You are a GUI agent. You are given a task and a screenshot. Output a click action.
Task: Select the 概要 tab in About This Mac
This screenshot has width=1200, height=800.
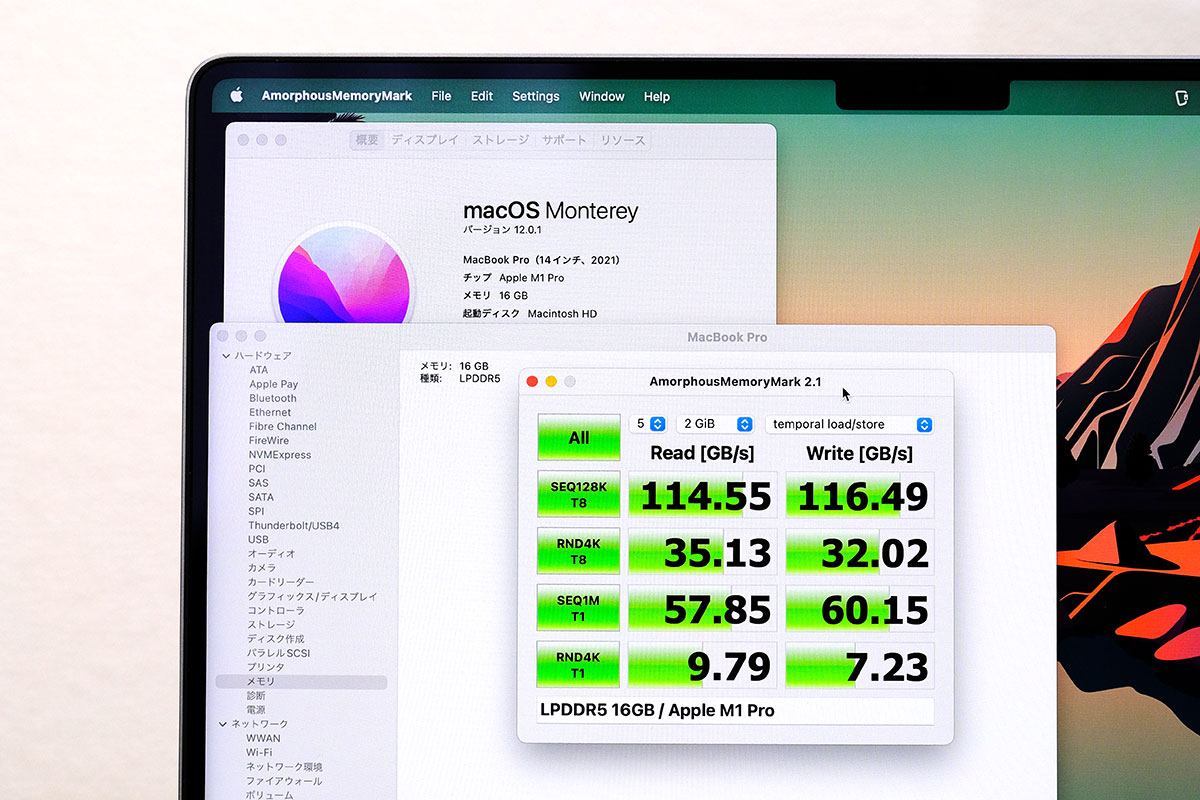coord(367,140)
